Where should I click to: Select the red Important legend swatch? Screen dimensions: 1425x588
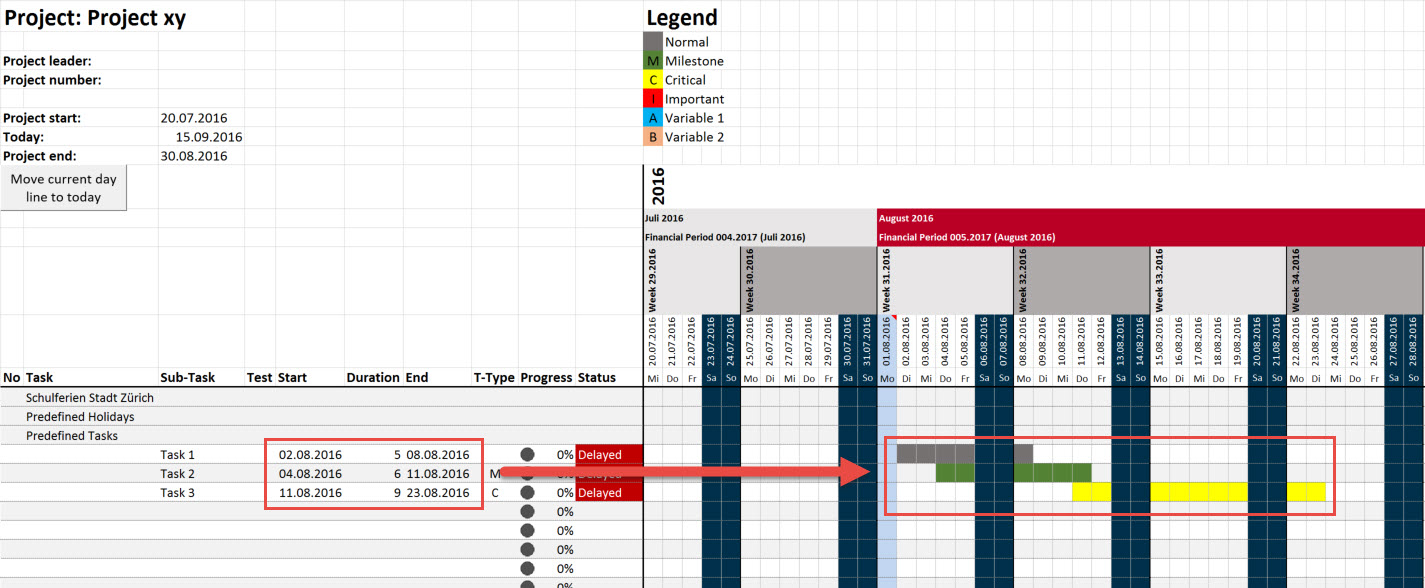tap(653, 99)
